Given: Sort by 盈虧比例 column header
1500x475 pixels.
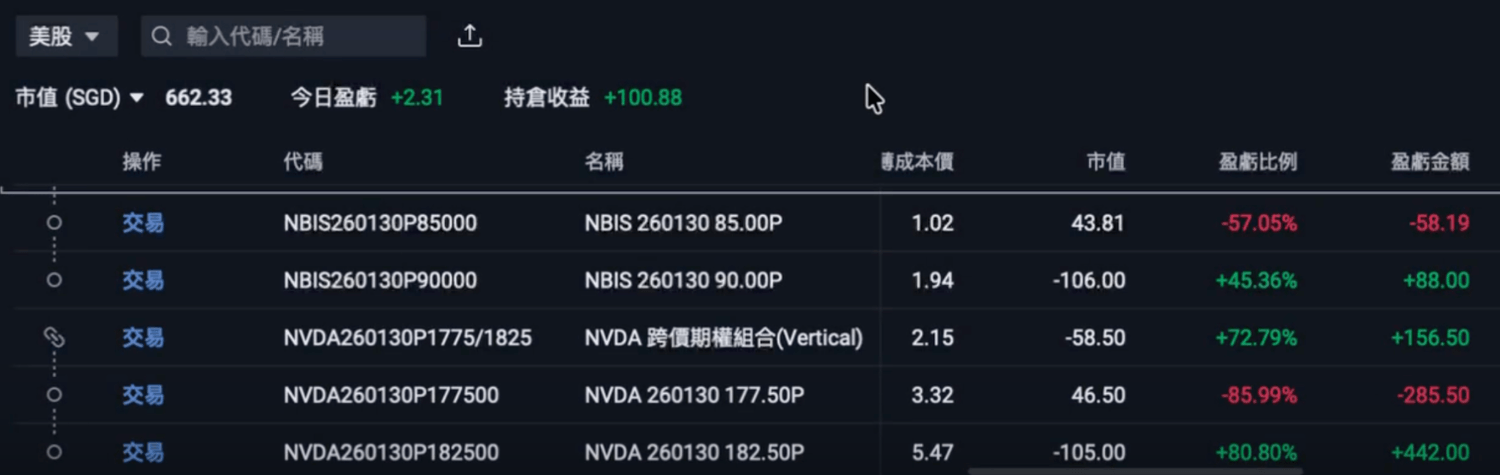Looking at the screenshot, I should 1258,162.
